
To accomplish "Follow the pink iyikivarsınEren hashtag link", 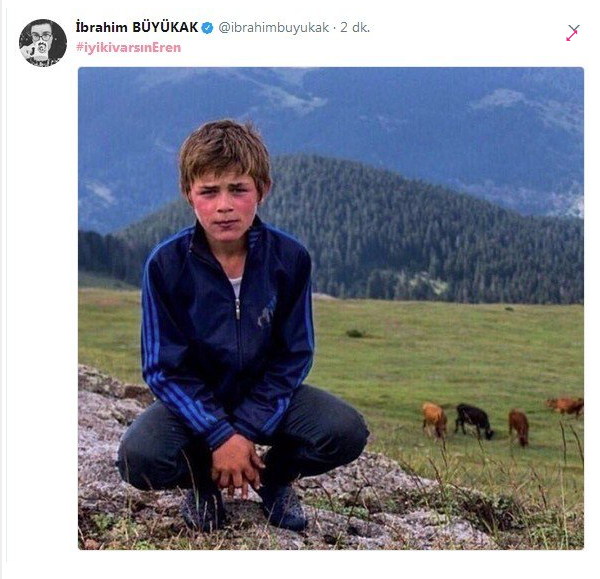I will 129,48.
